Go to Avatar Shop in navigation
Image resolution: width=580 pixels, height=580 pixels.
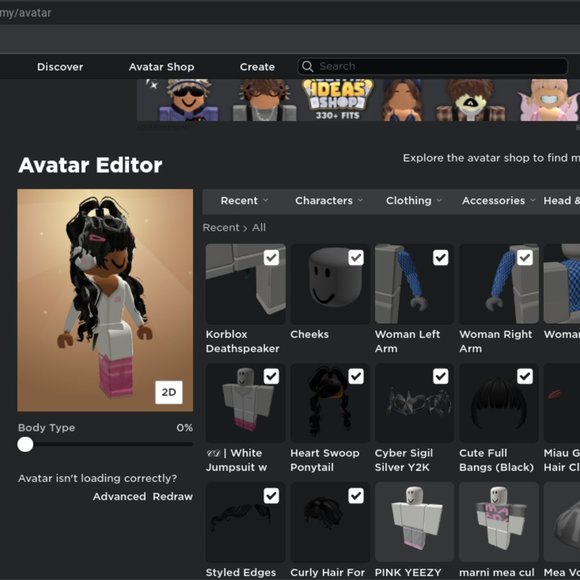161,67
